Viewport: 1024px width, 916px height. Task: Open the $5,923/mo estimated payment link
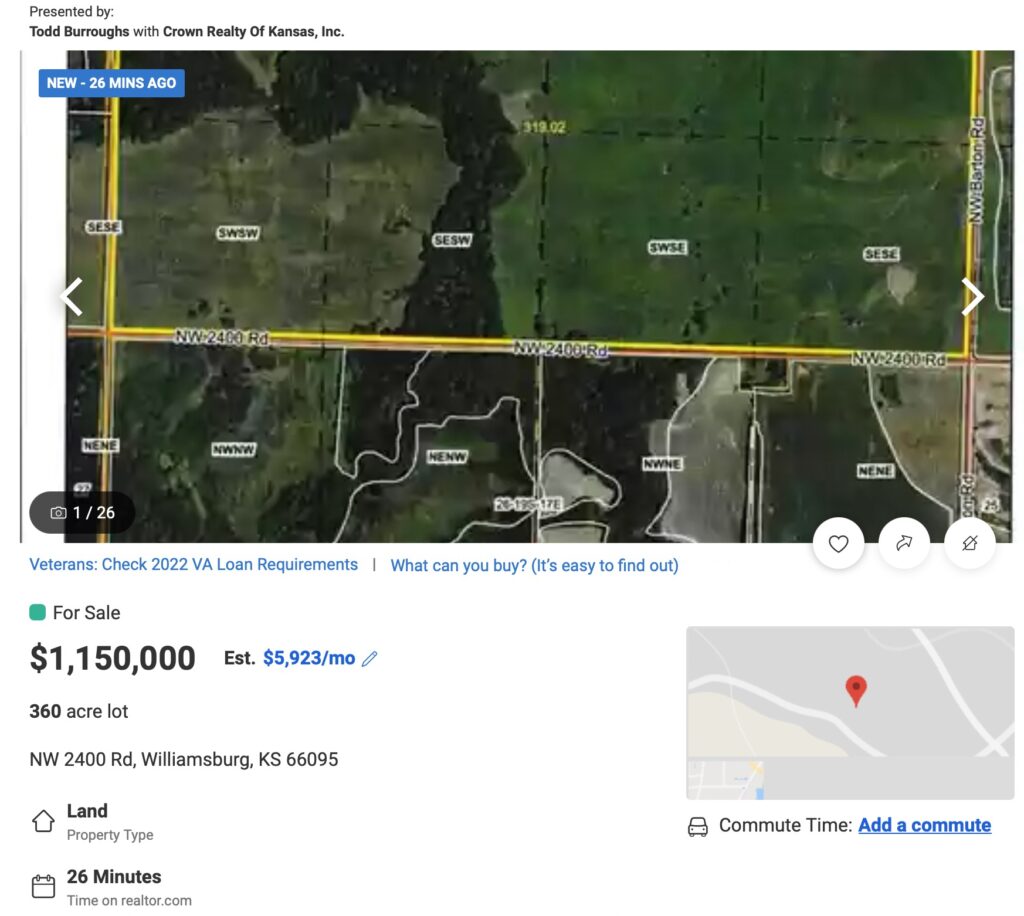[x=308, y=658]
